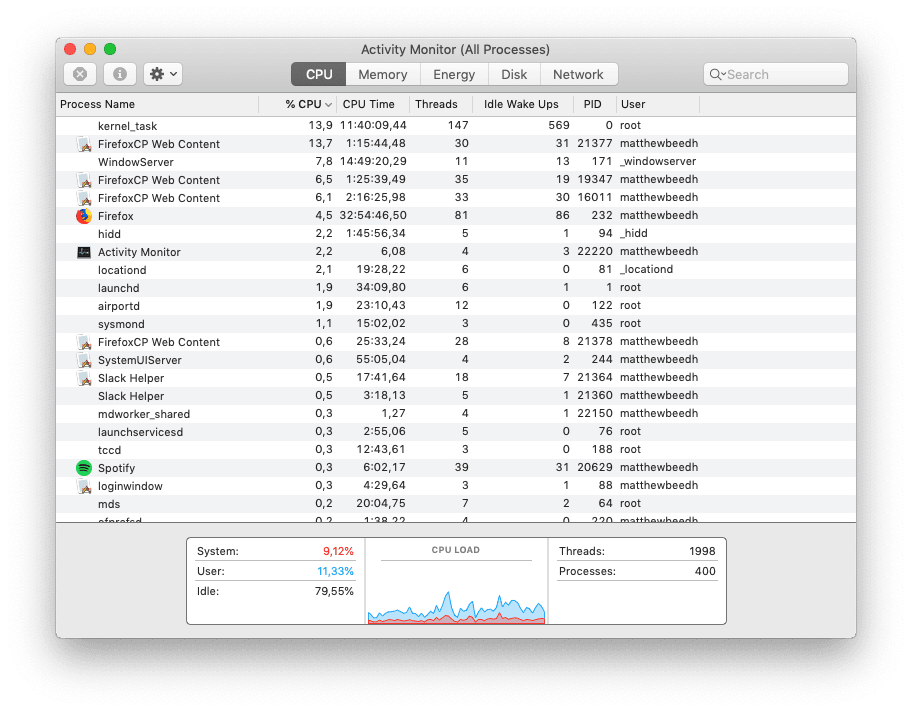
Task: Select the locationd process name
Action: tap(122, 270)
